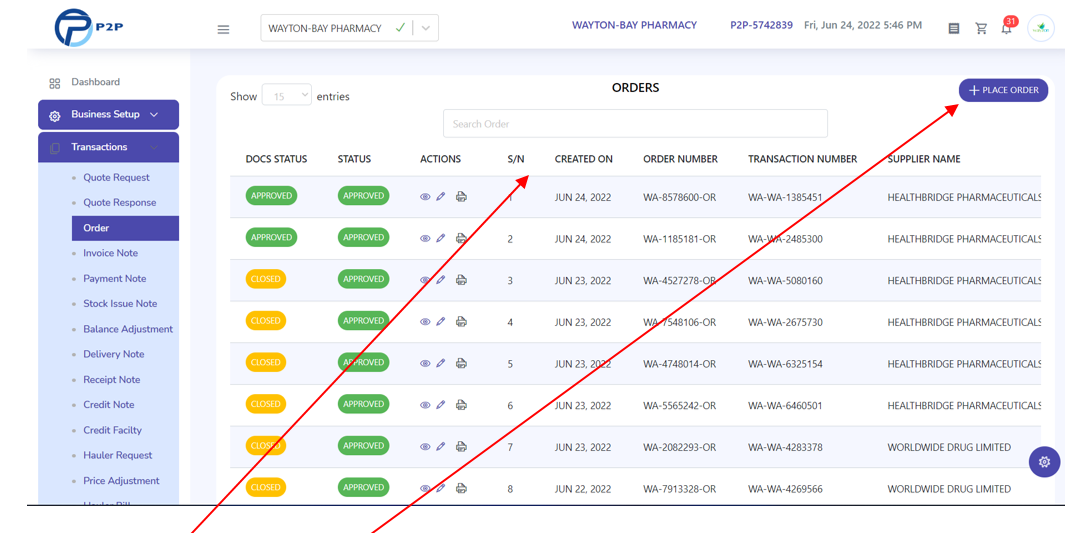Screen dimensions: 1065x533
Task: Edit order WA-5565242-OR with pencil icon
Action: click(x=441, y=405)
